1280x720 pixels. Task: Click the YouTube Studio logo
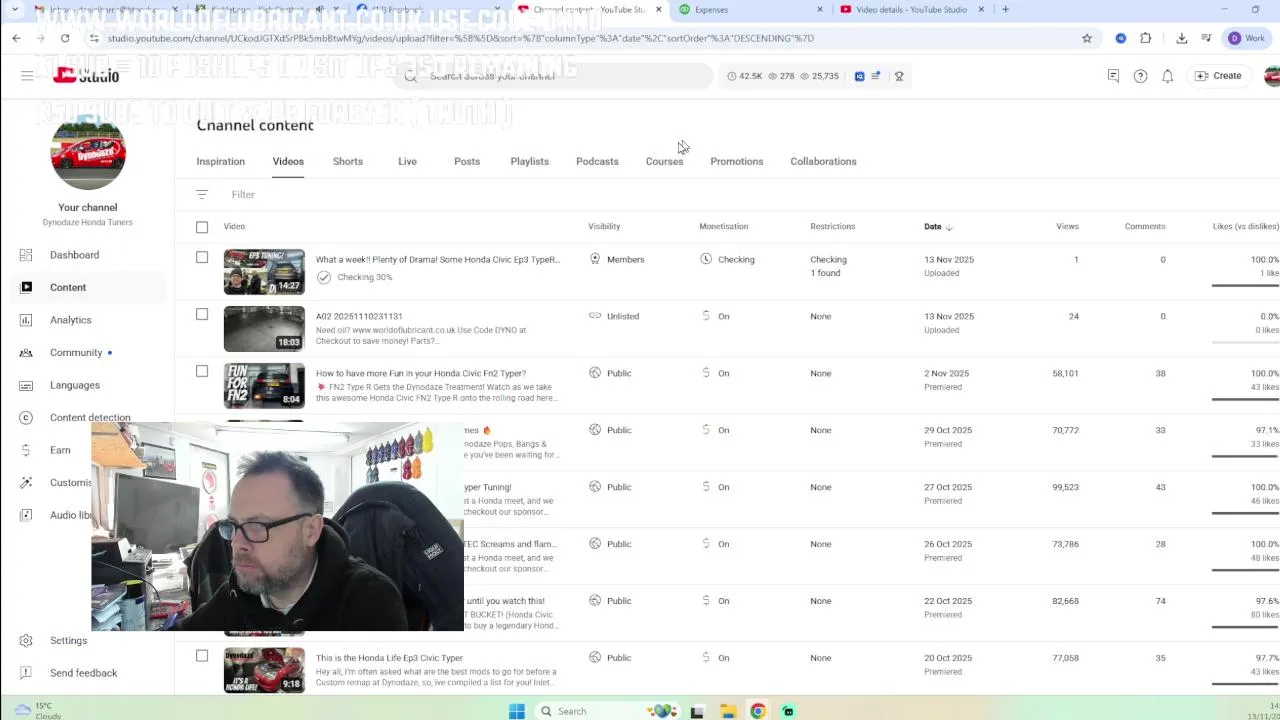(x=87, y=76)
